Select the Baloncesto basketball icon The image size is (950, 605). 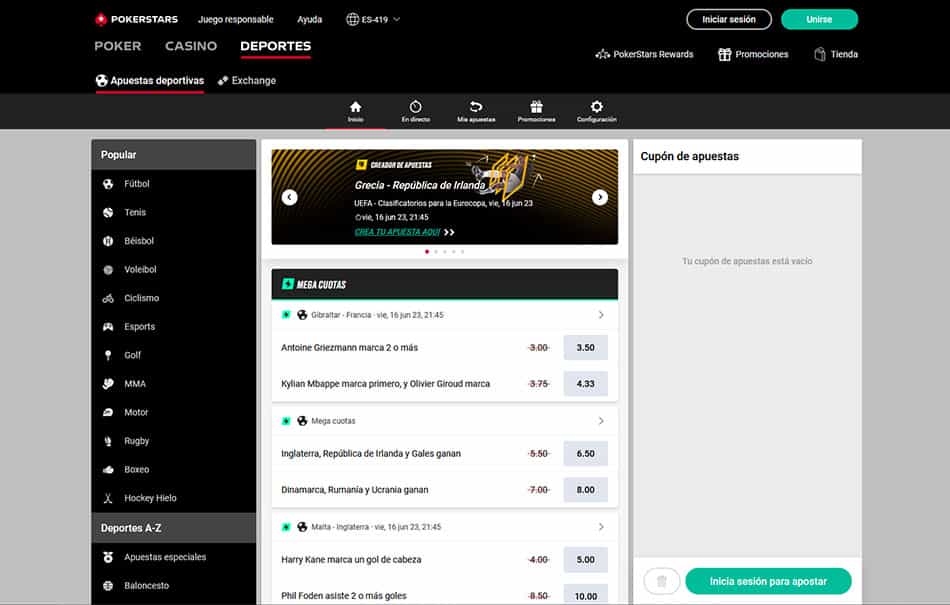[108, 586]
